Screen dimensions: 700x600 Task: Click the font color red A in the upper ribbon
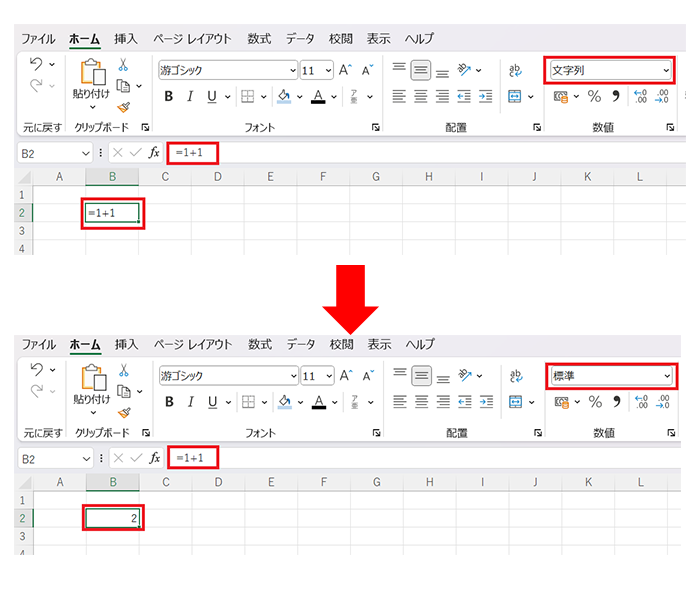tap(318, 97)
